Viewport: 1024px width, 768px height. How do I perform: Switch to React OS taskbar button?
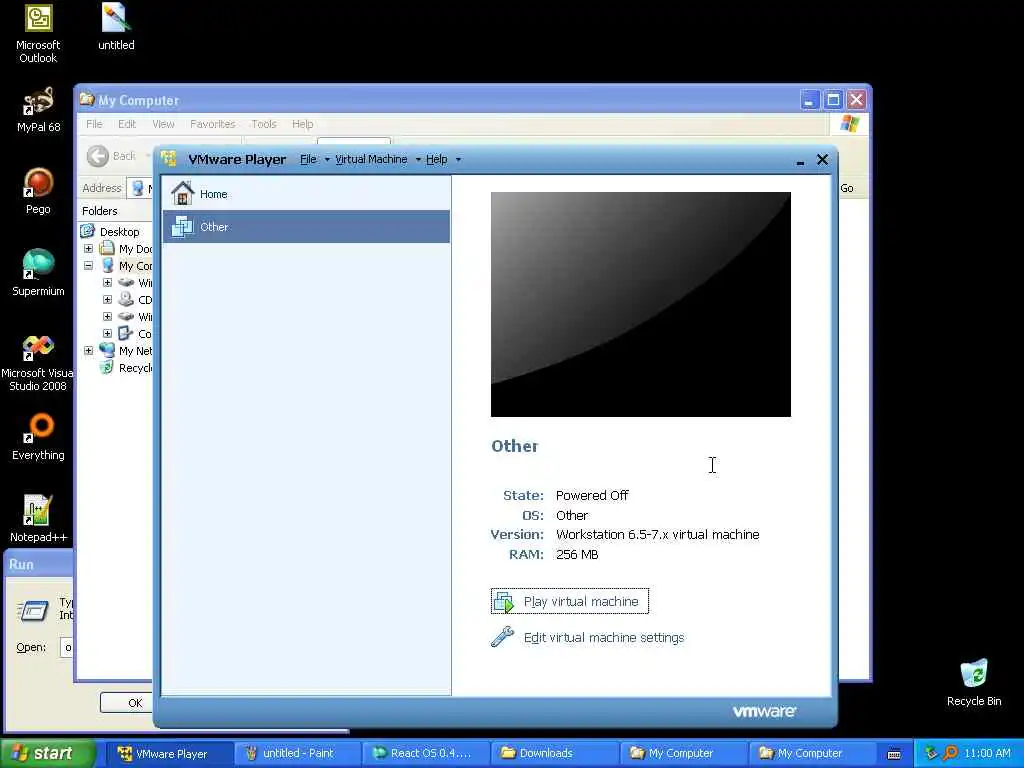click(x=424, y=754)
